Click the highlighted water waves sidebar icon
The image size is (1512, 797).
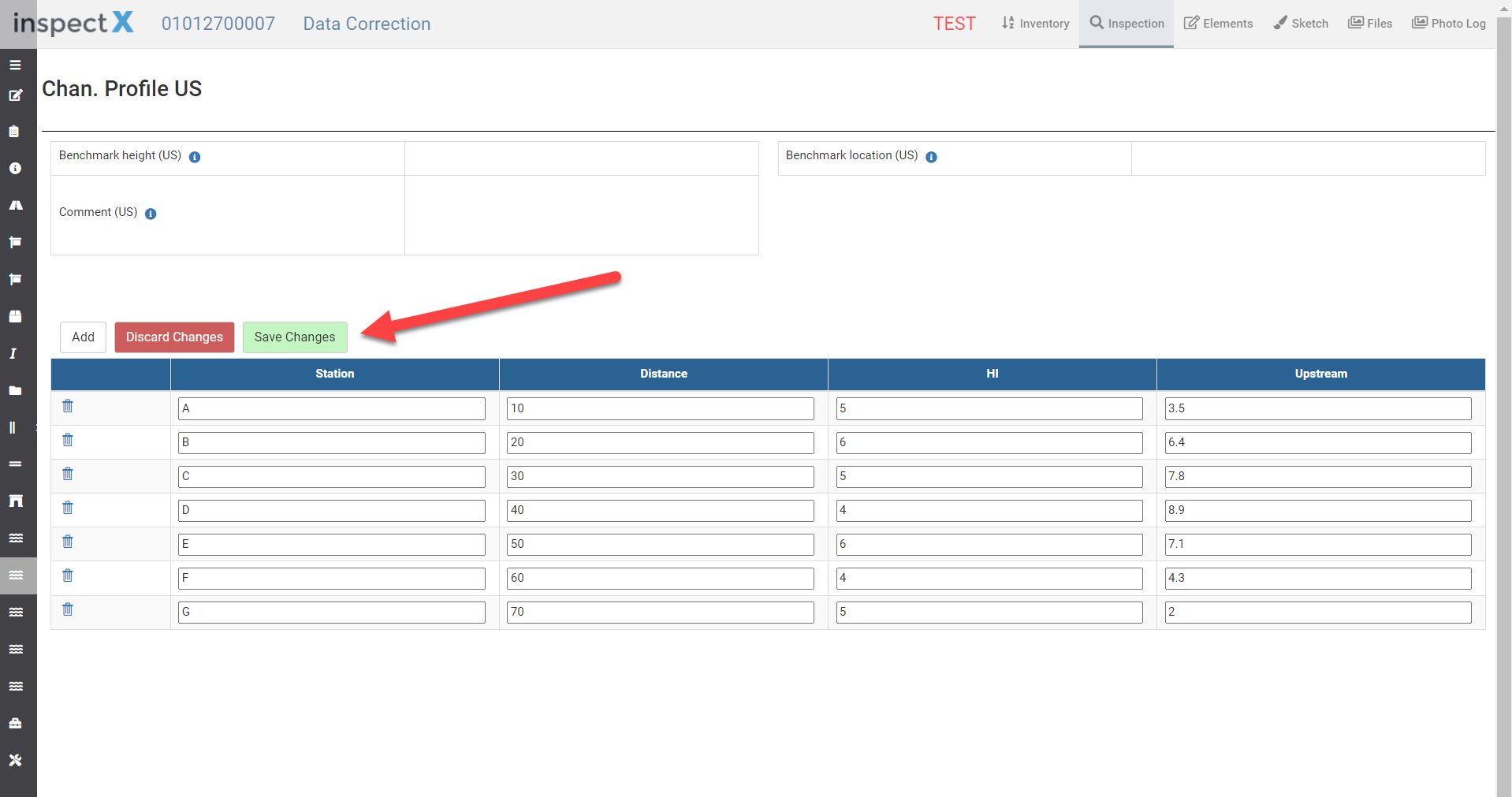[16, 575]
